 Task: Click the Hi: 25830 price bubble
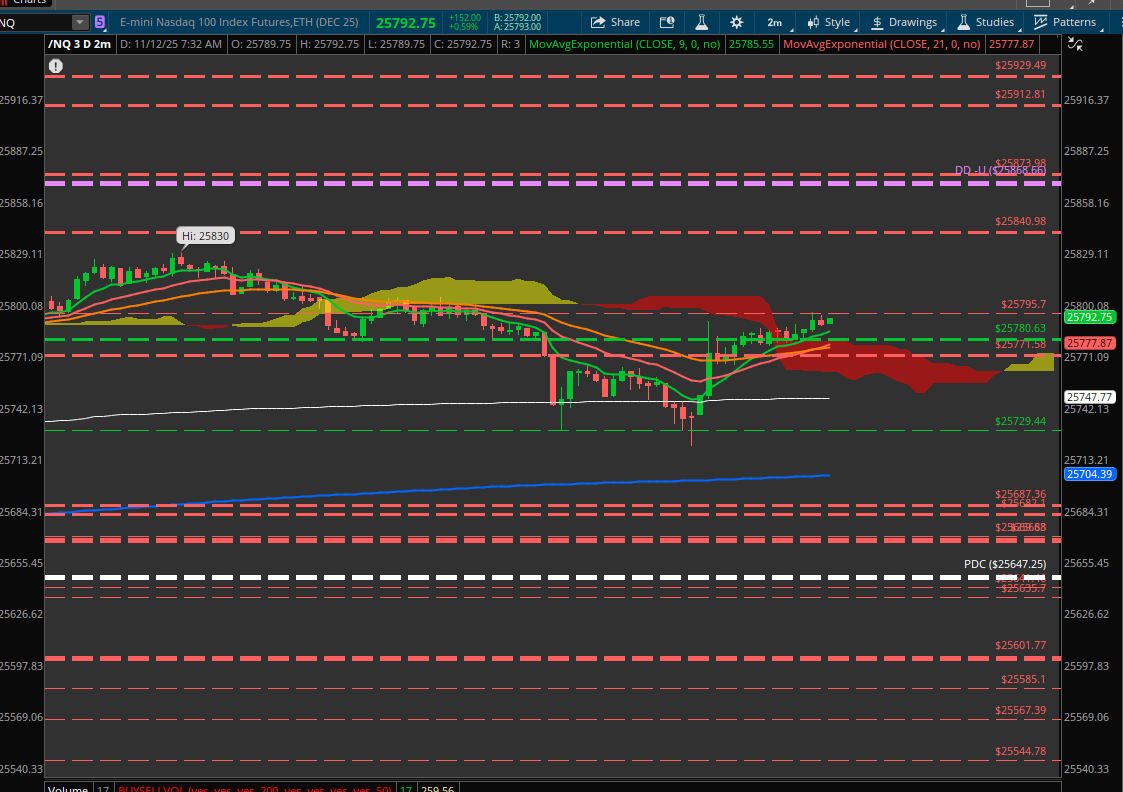206,236
